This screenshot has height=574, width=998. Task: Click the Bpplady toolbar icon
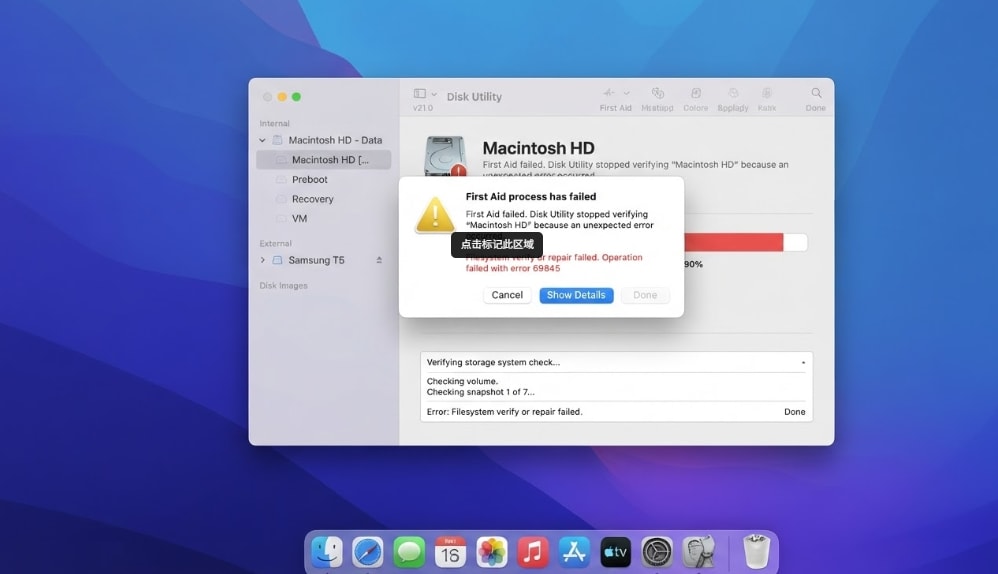(x=733, y=93)
